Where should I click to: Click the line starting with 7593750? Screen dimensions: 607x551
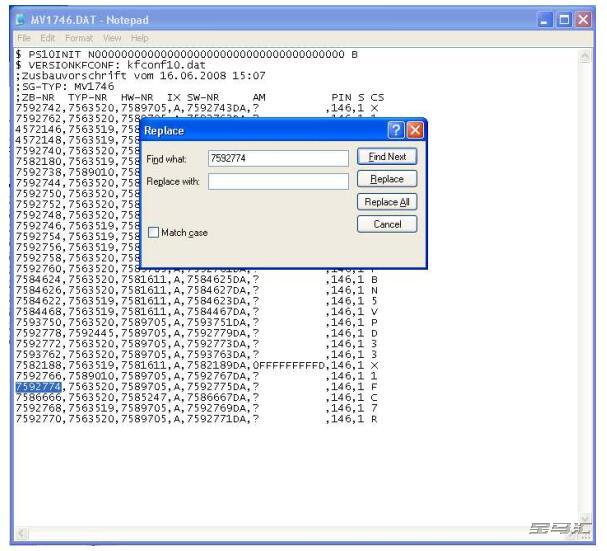(197, 323)
